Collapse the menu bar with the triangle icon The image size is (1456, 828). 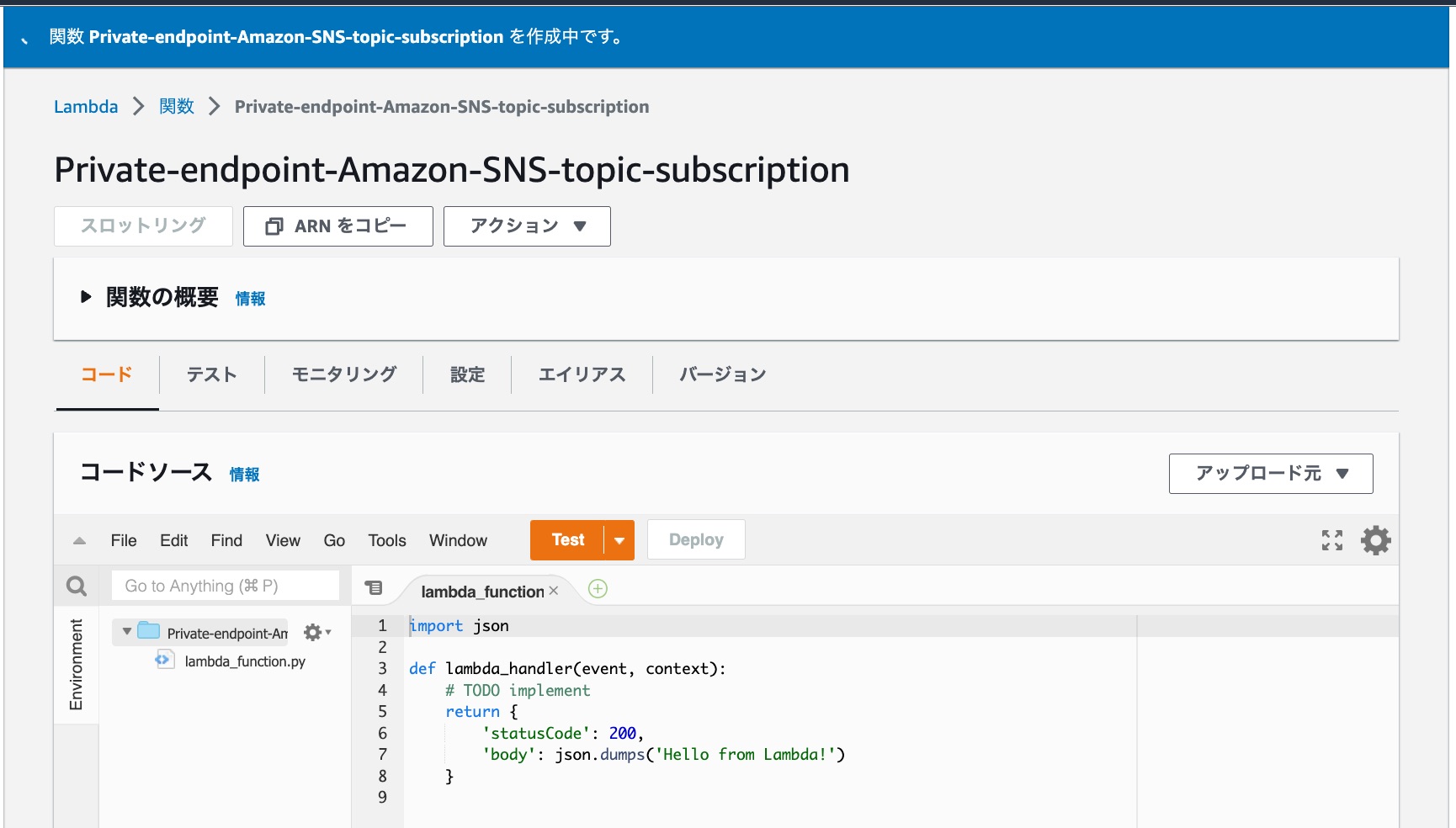point(80,539)
